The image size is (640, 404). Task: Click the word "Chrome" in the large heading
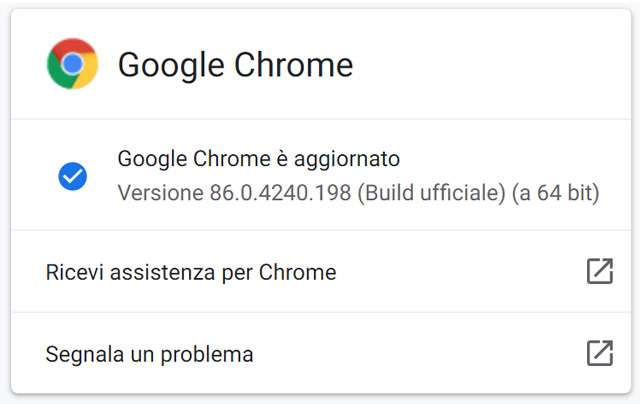293,65
